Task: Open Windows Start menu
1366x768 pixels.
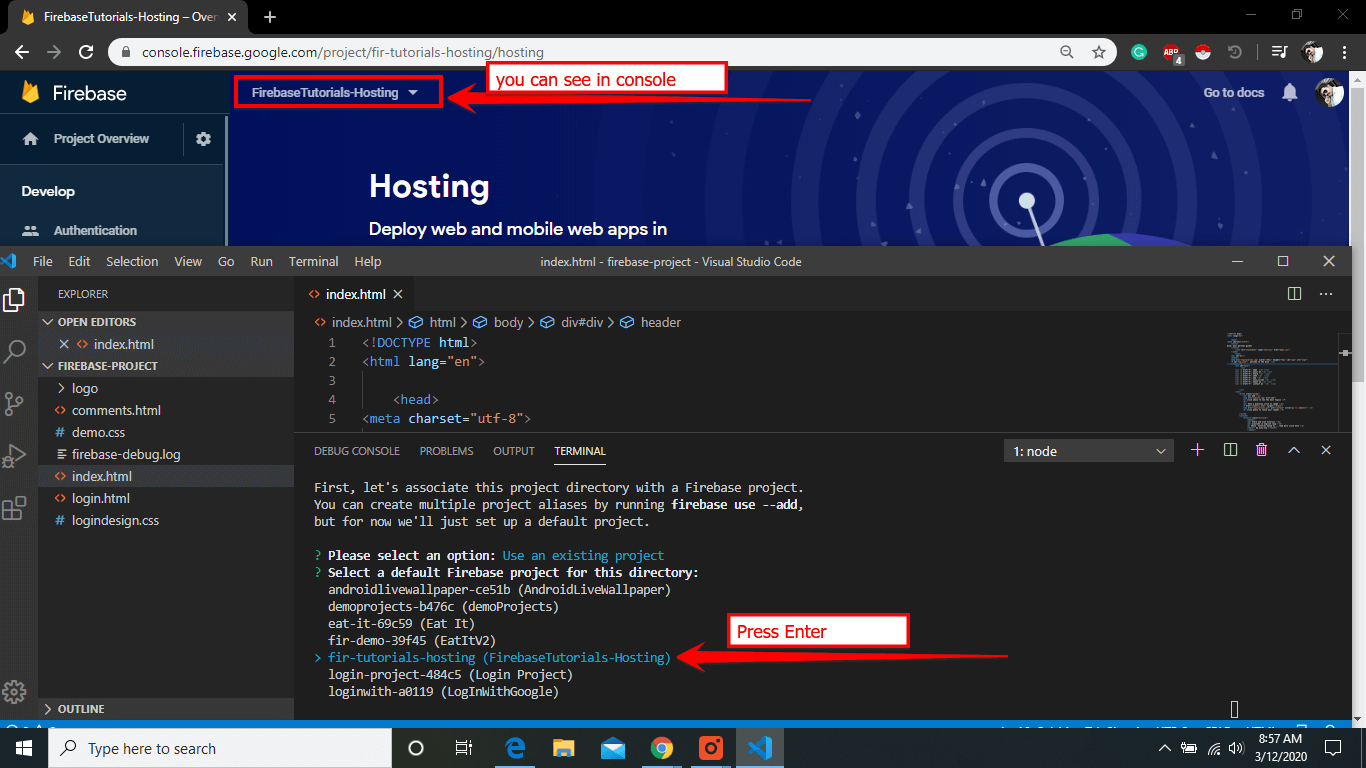Action: (24, 748)
